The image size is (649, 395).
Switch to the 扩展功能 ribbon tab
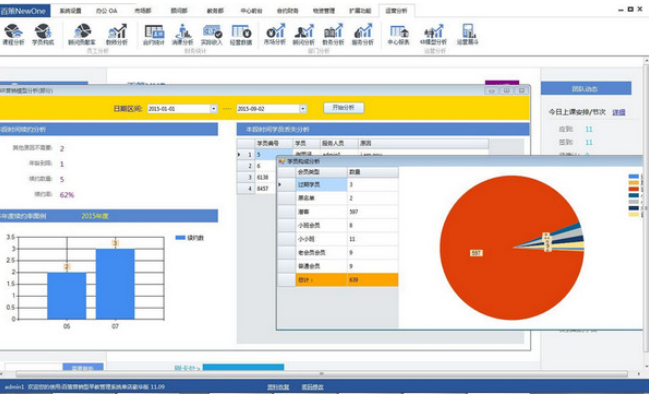360,11
